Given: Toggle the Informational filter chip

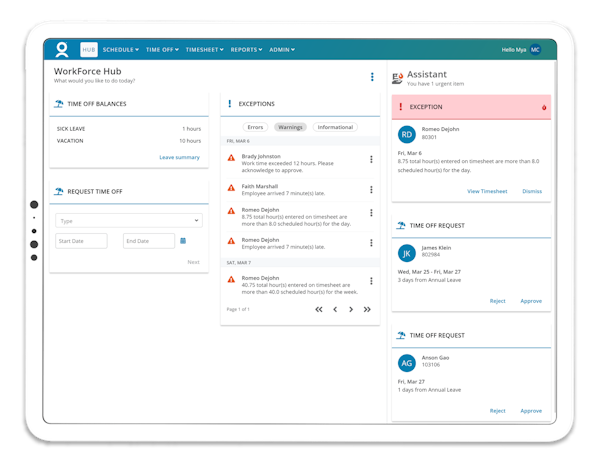Looking at the screenshot, I should tap(335, 127).
